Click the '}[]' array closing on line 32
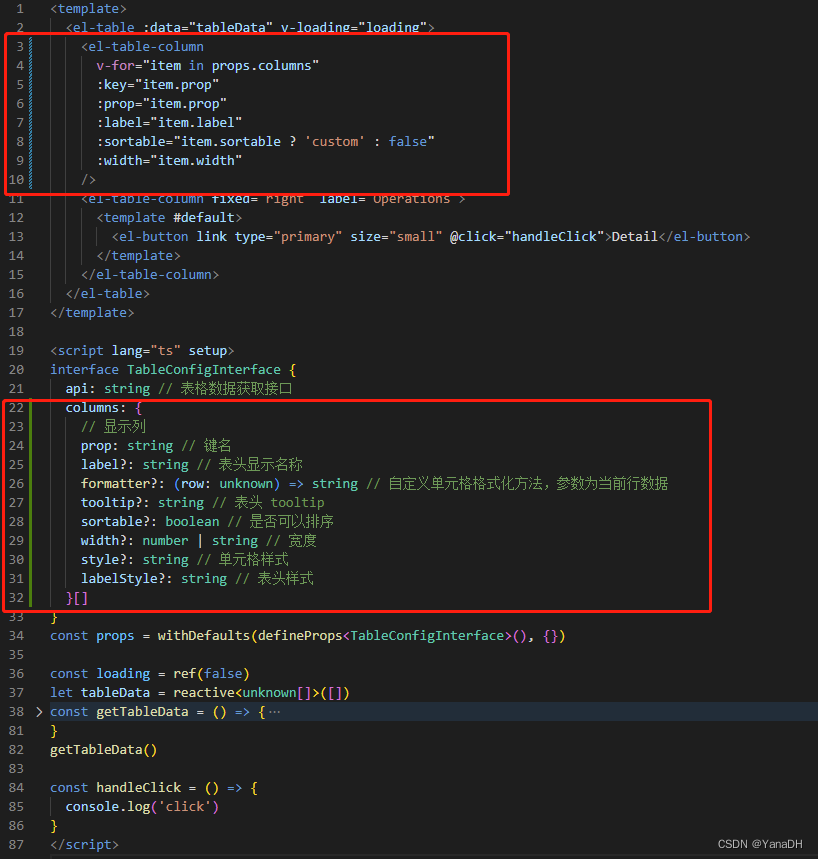Viewport: 818px width, 859px height. [x=77, y=598]
